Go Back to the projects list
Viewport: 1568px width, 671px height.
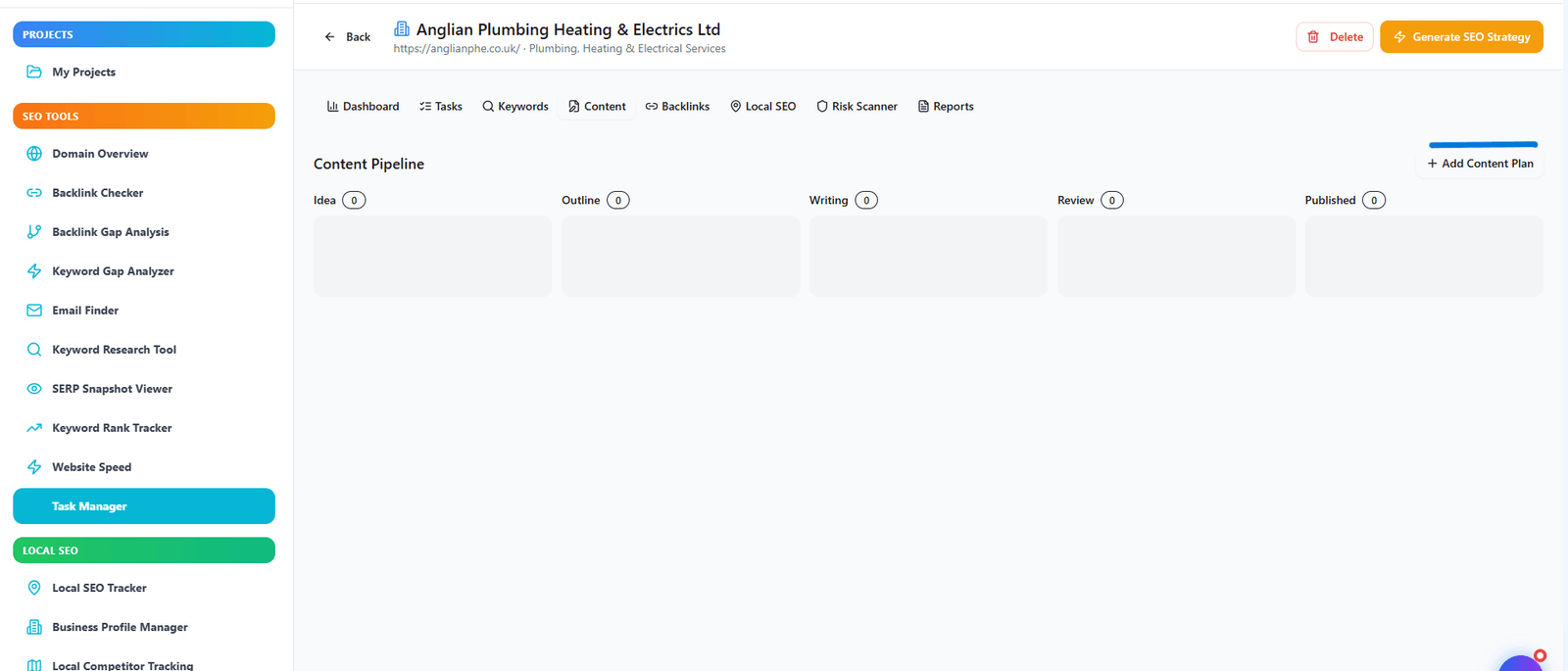tap(347, 37)
